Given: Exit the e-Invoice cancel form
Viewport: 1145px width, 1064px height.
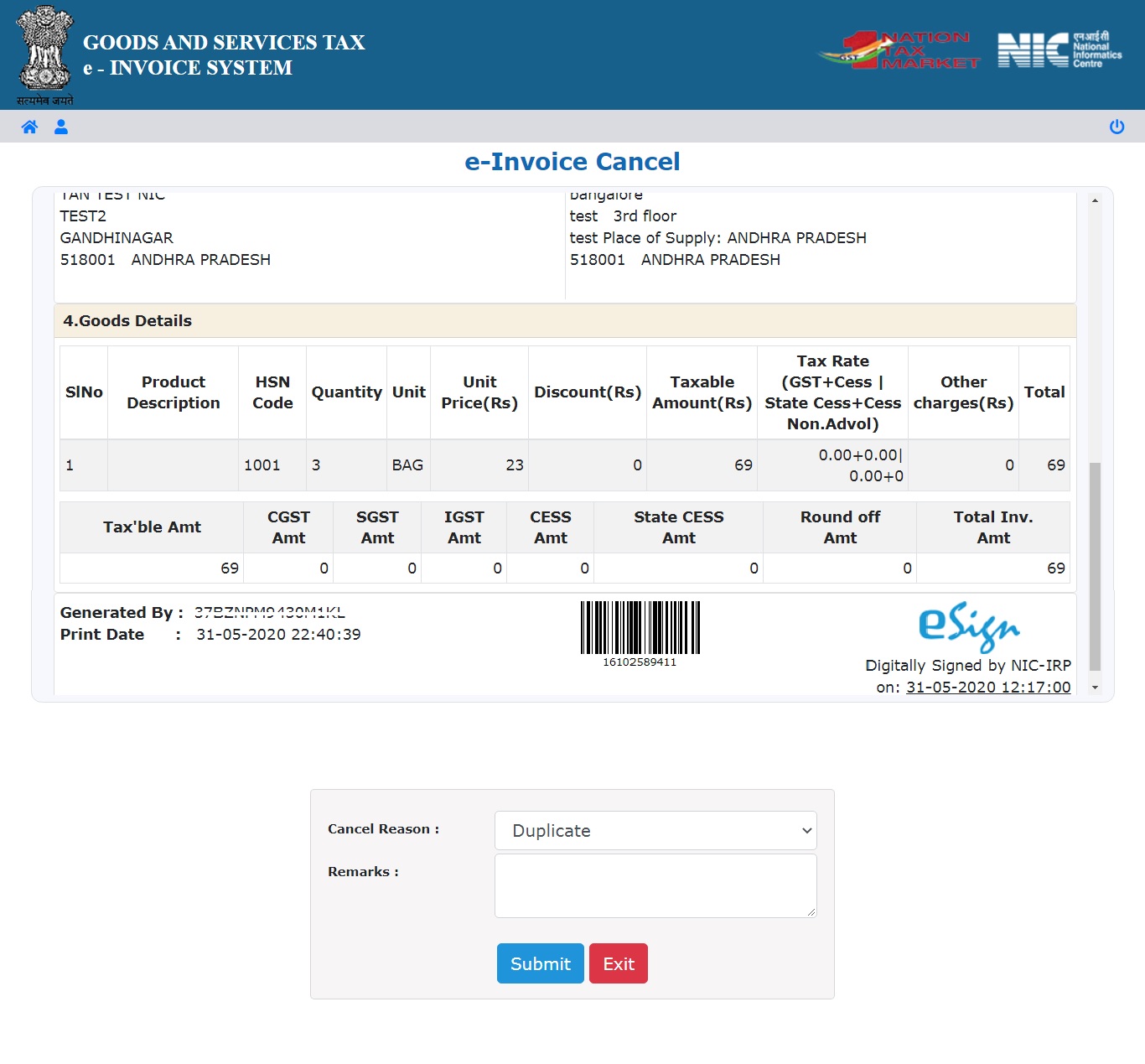Looking at the screenshot, I should click(x=619, y=963).
